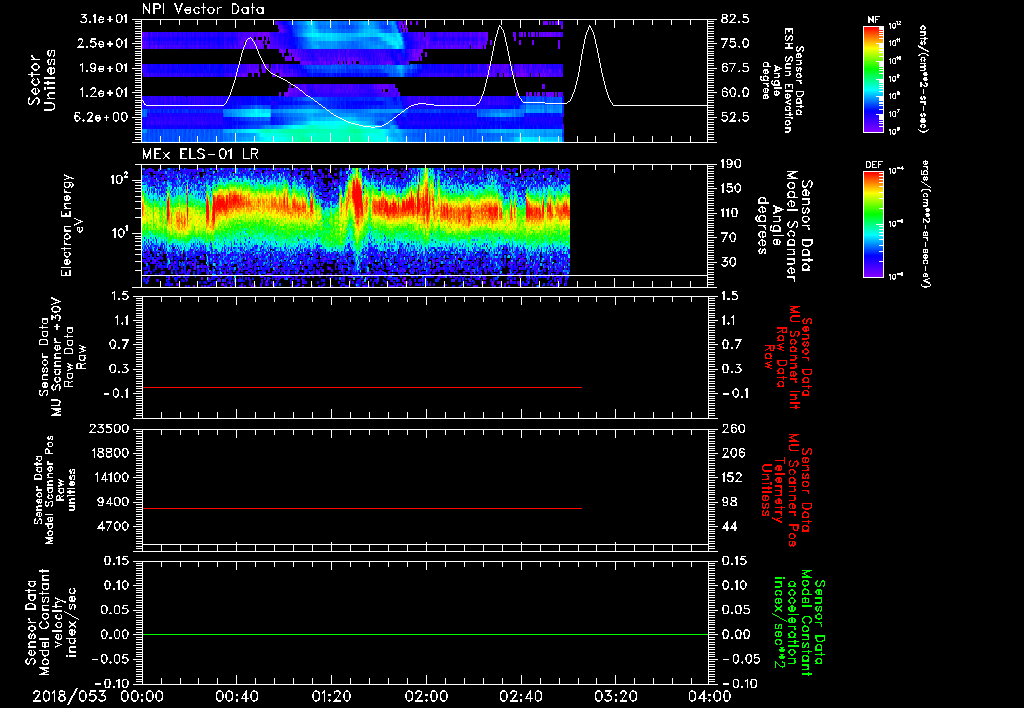Screen dimensions: 1024x708
Task: Click the '02:40' time axis label
Action: 520,696
